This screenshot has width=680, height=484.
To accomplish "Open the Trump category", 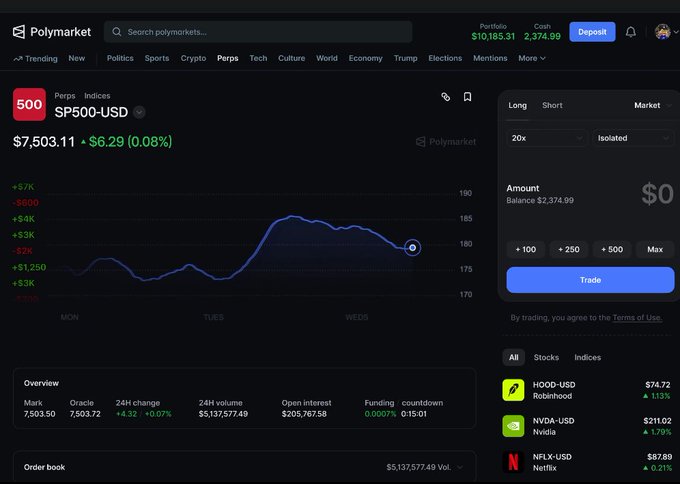I will [x=405, y=58].
